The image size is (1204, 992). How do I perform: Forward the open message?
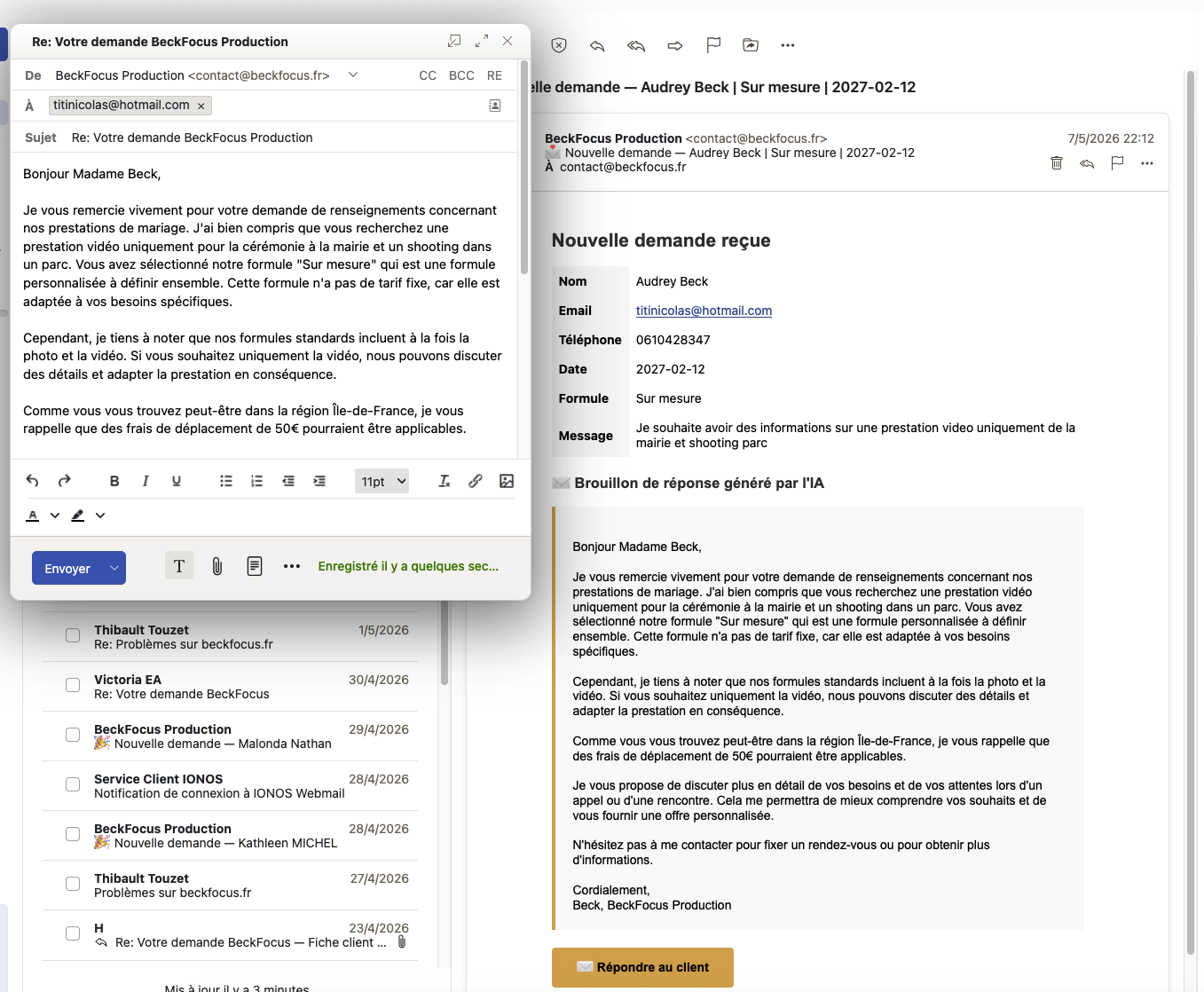click(675, 45)
